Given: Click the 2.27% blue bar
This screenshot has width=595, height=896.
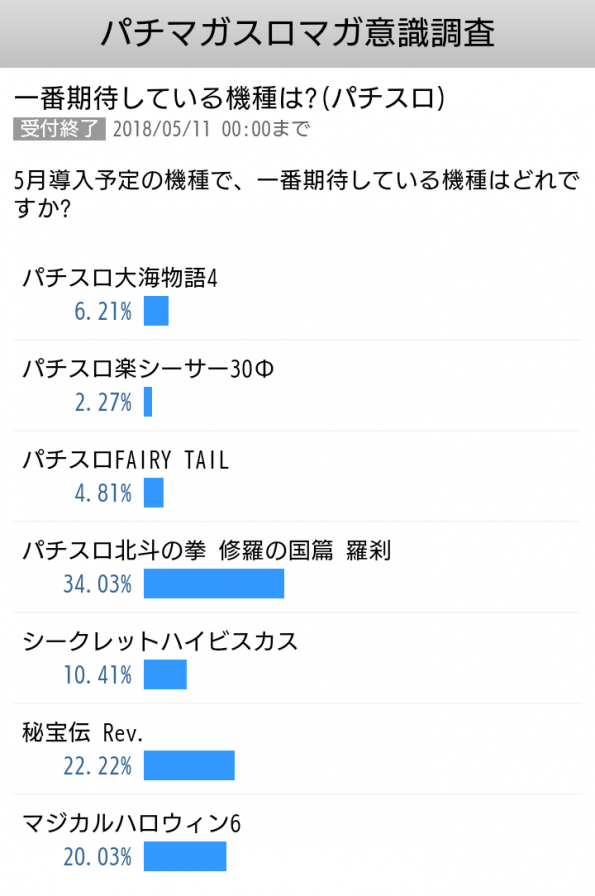Looking at the screenshot, I should [148, 402].
